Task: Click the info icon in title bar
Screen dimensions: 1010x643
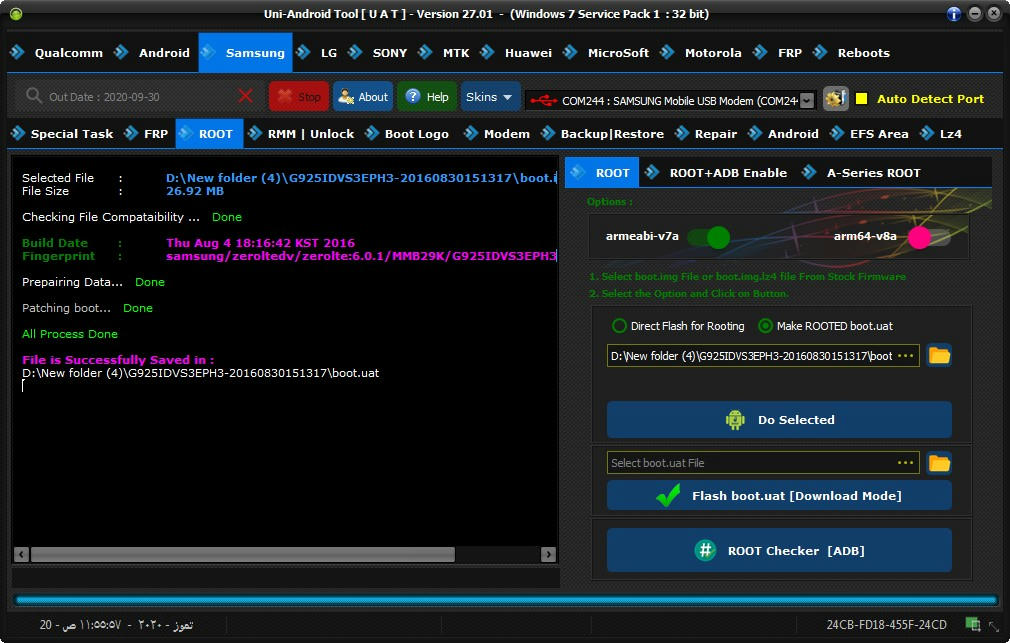Action: click(953, 14)
